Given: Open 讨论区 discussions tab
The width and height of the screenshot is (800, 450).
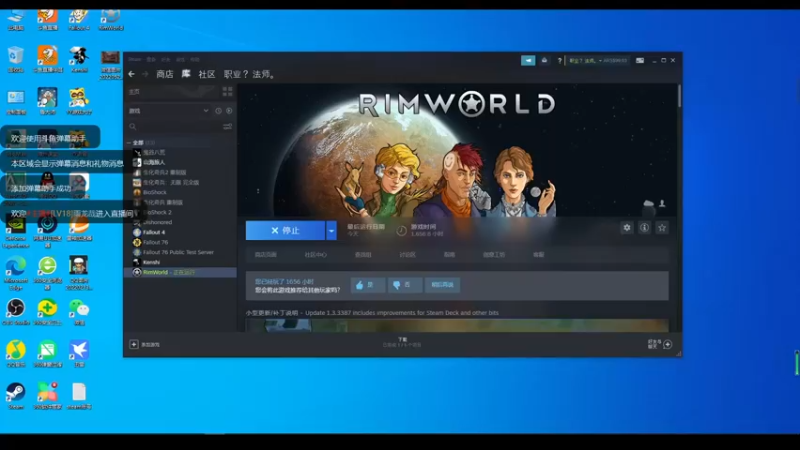Looking at the screenshot, I should click(x=407, y=255).
